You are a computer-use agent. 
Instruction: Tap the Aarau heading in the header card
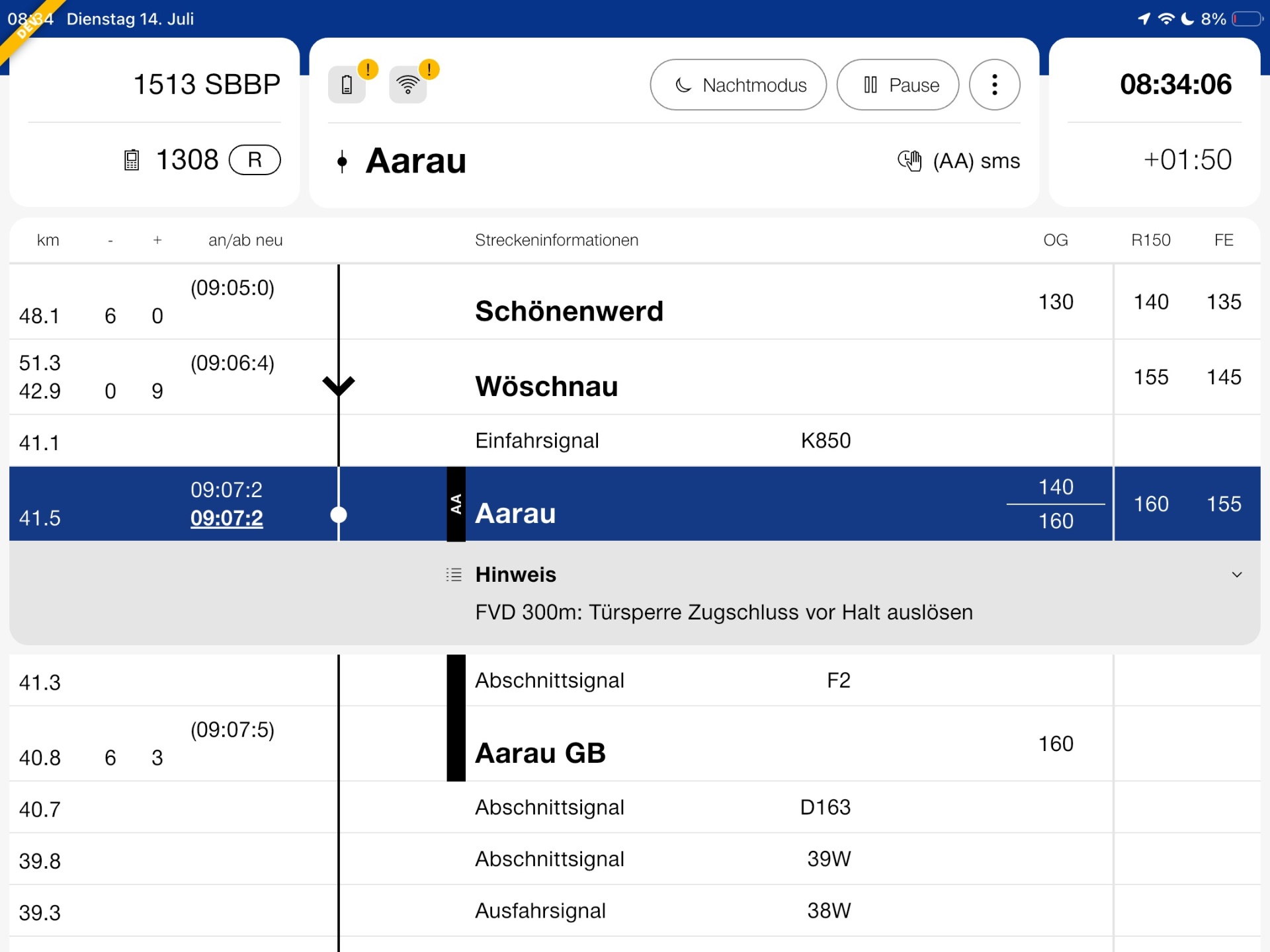416,161
